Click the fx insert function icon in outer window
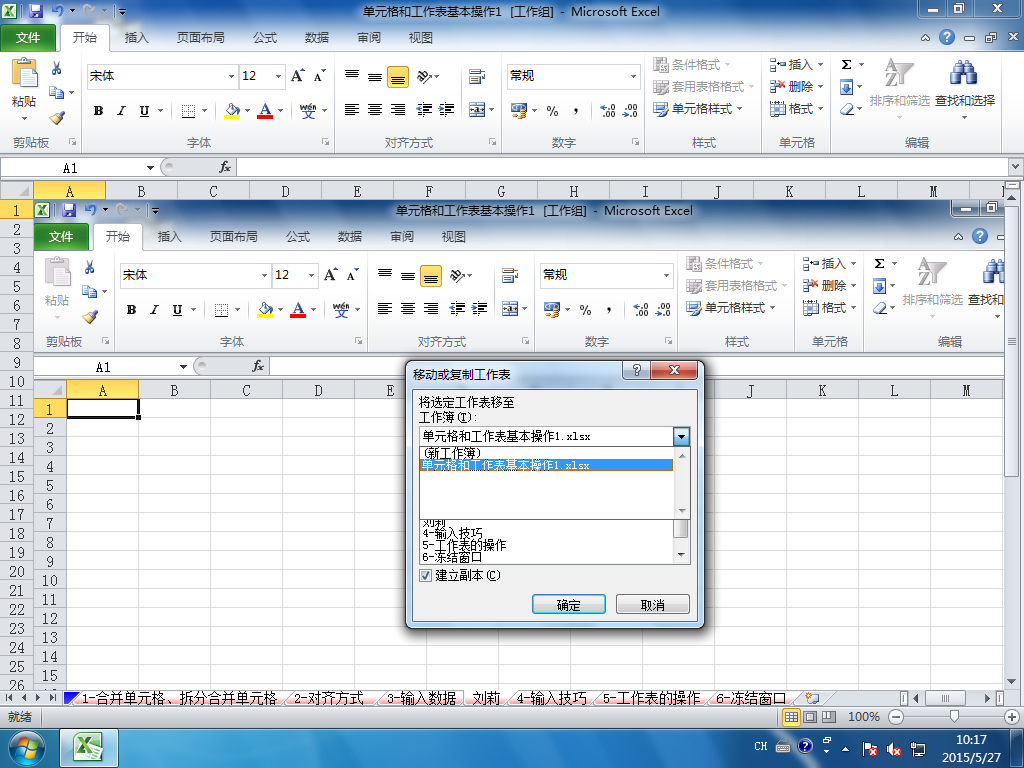This screenshot has height=768, width=1024. point(225,167)
